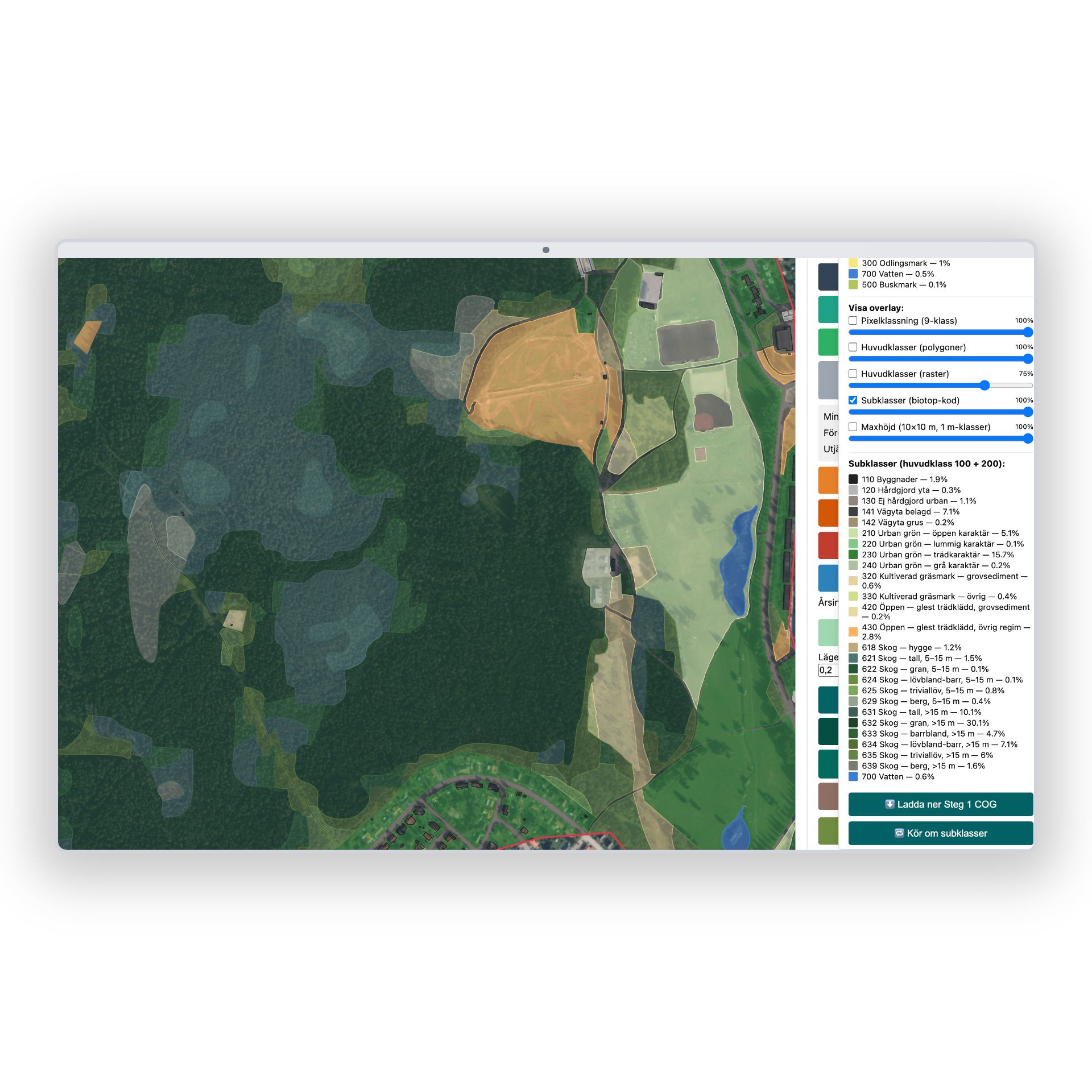Image resolution: width=1092 pixels, height=1092 pixels.
Task: Click the dark navy button behind the panel
Action: pyautogui.click(x=828, y=276)
